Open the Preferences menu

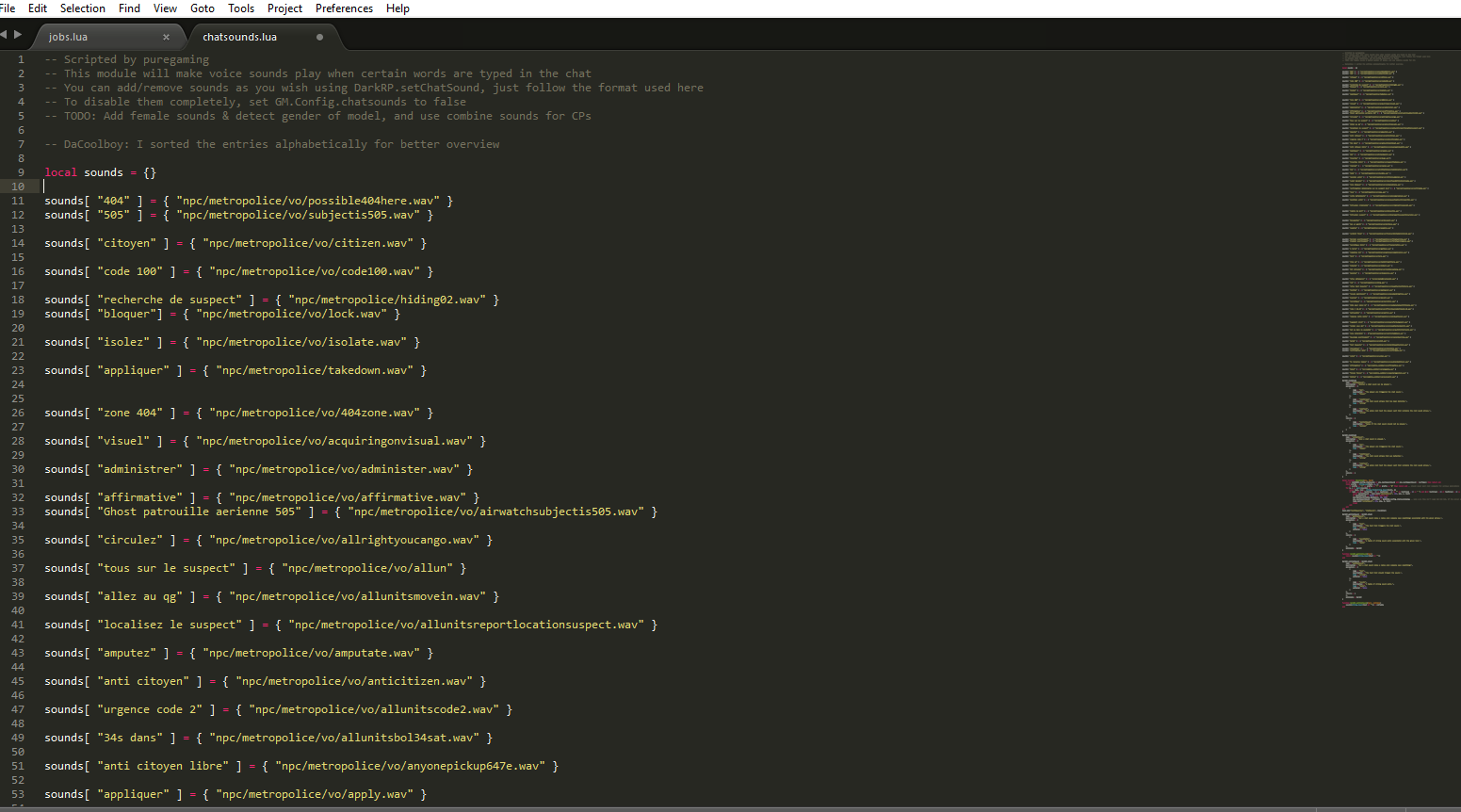coord(344,8)
